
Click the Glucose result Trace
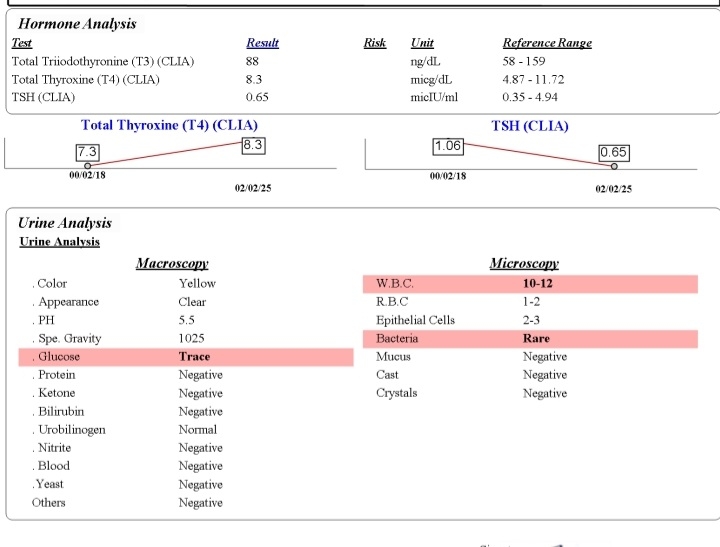[x=194, y=356]
